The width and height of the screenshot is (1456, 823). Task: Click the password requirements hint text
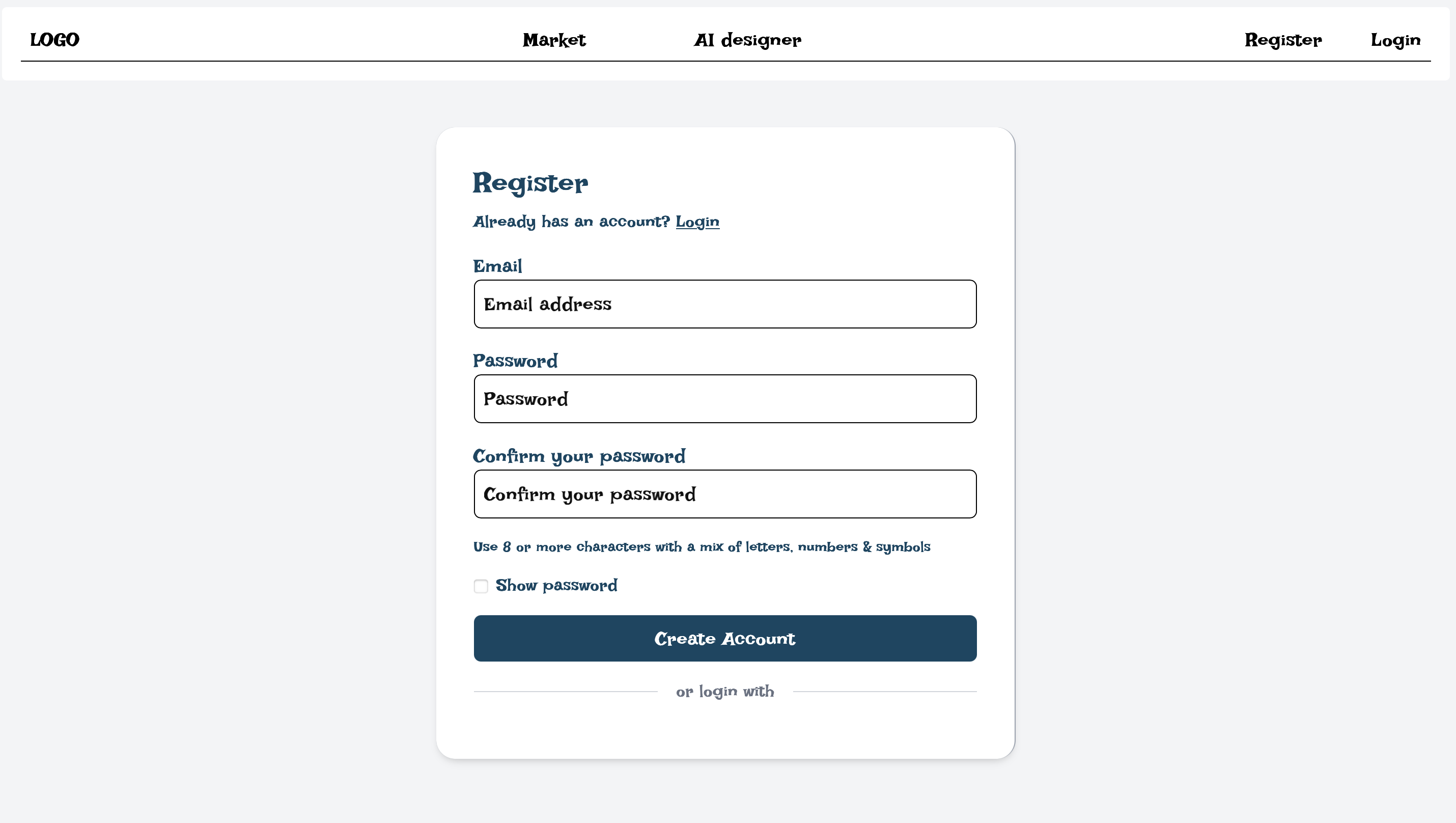click(x=702, y=547)
